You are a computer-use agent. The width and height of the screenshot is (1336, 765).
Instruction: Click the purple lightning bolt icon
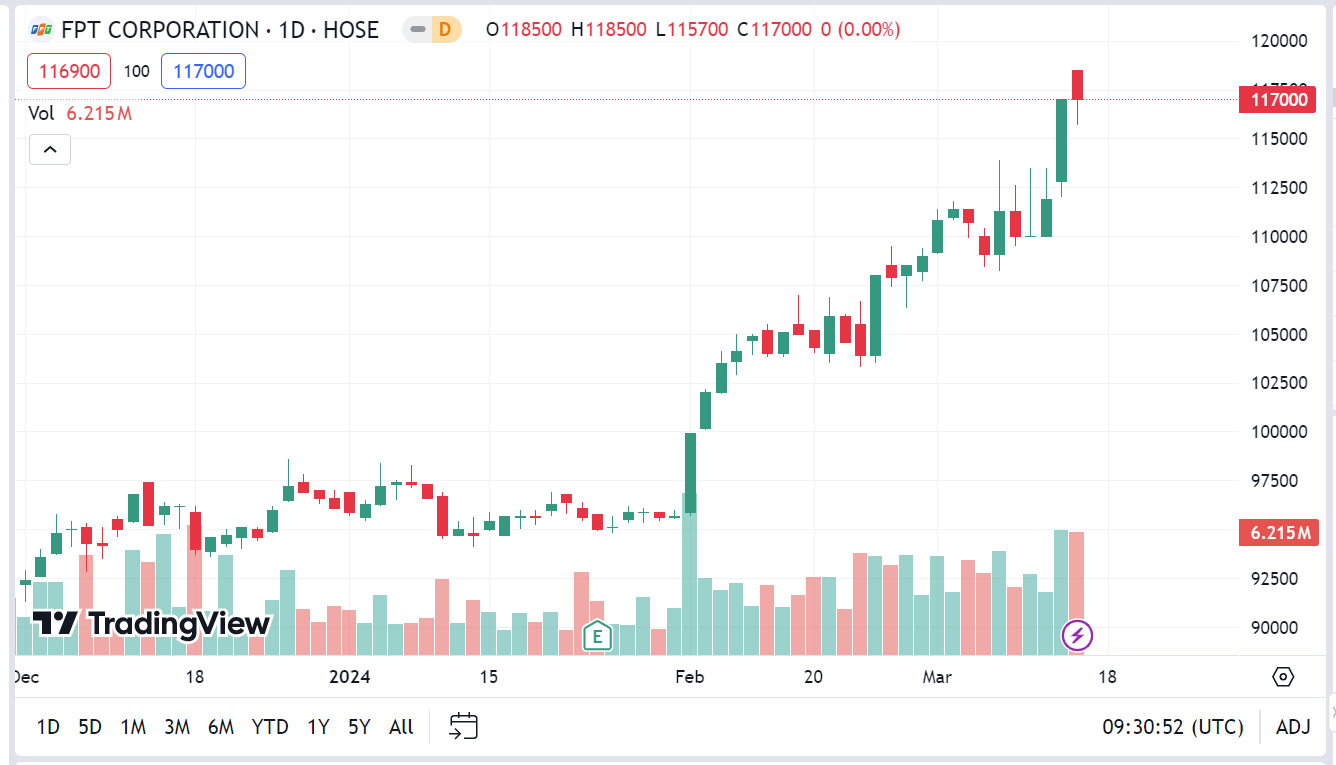click(x=1076, y=635)
